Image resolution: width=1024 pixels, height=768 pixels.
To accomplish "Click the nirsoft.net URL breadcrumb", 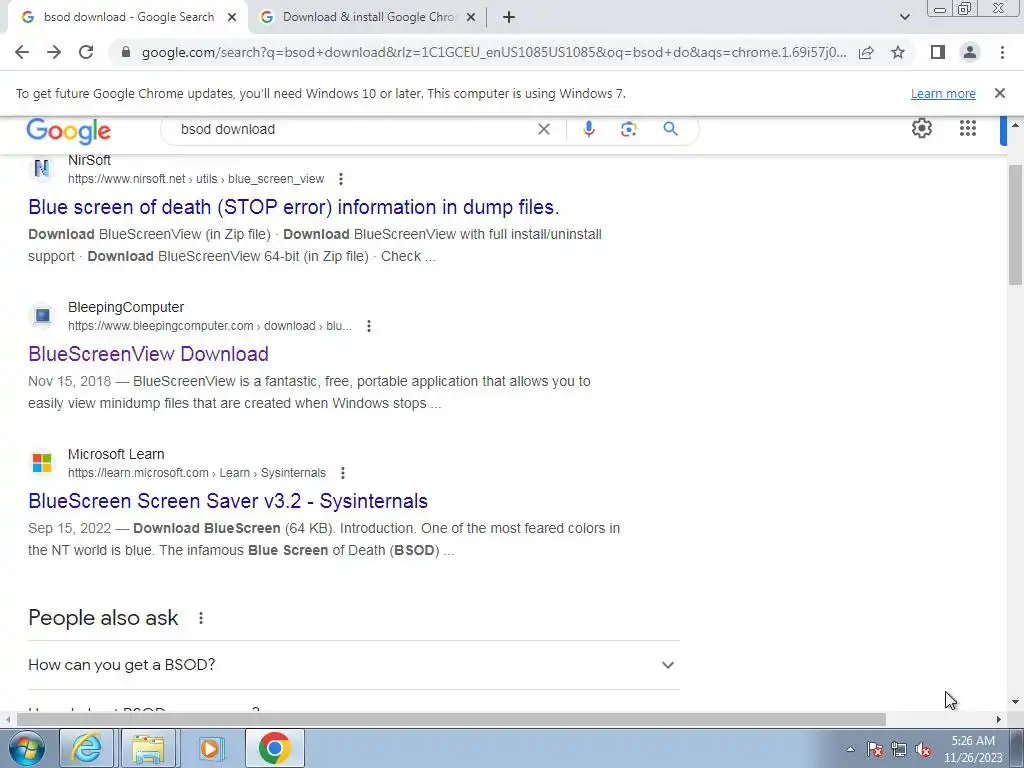I will [x=196, y=179].
